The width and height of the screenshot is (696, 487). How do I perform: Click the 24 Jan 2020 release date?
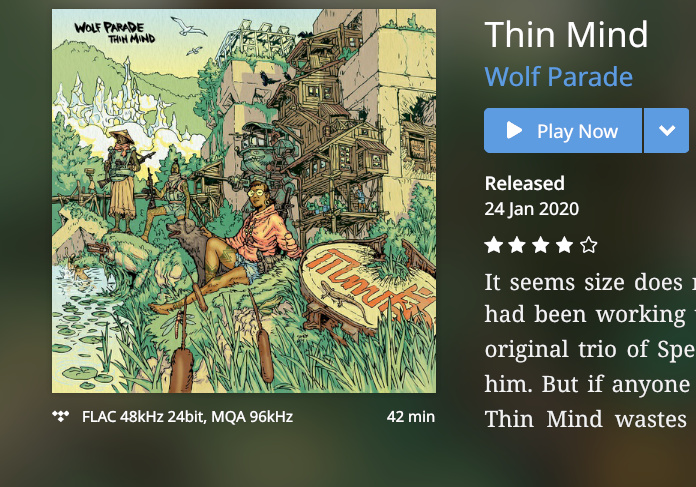point(532,209)
